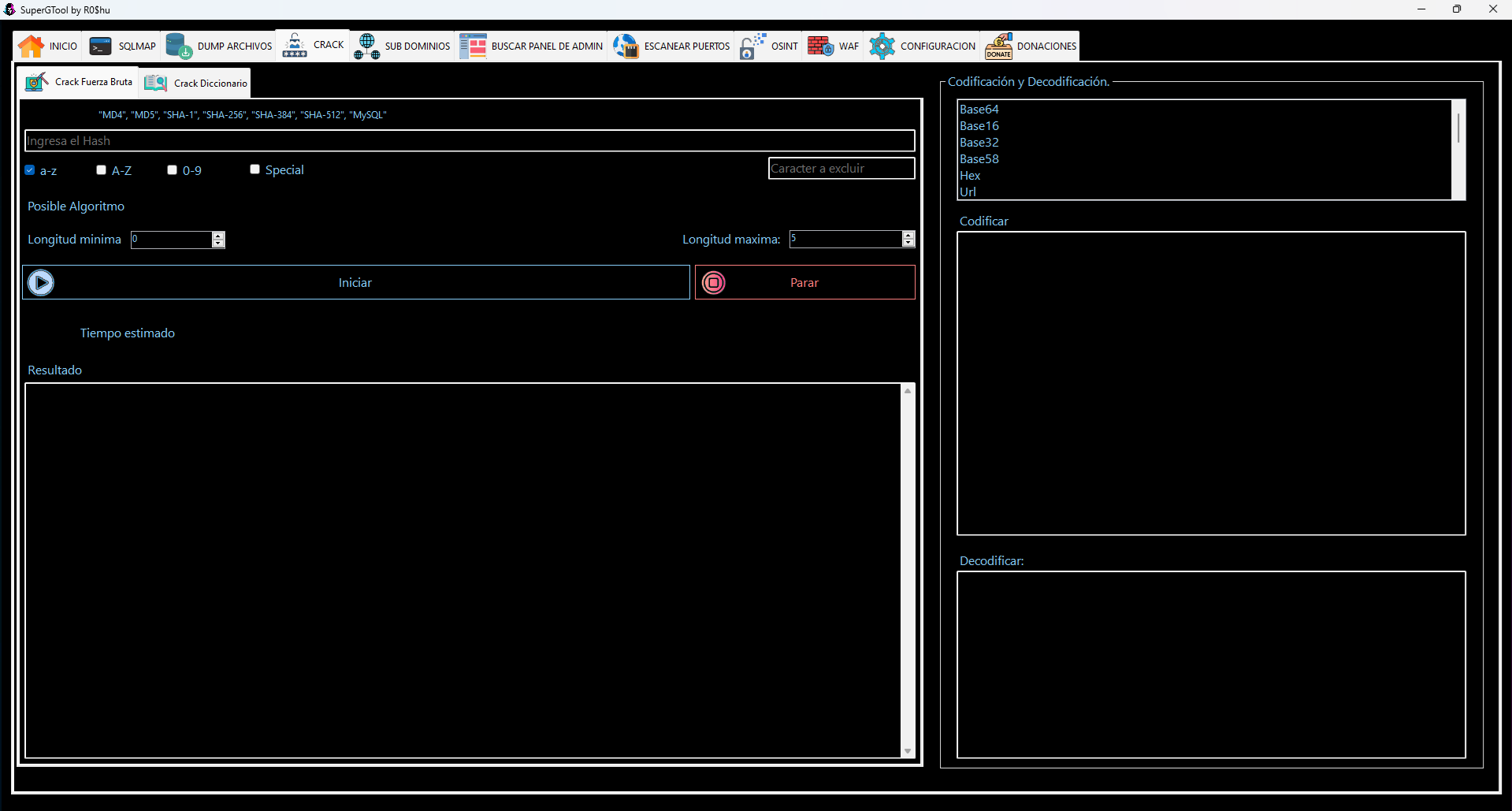Click the encoding list scrollbar thumb
Image resolution: width=1512 pixels, height=811 pixels.
click(1458, 128)
